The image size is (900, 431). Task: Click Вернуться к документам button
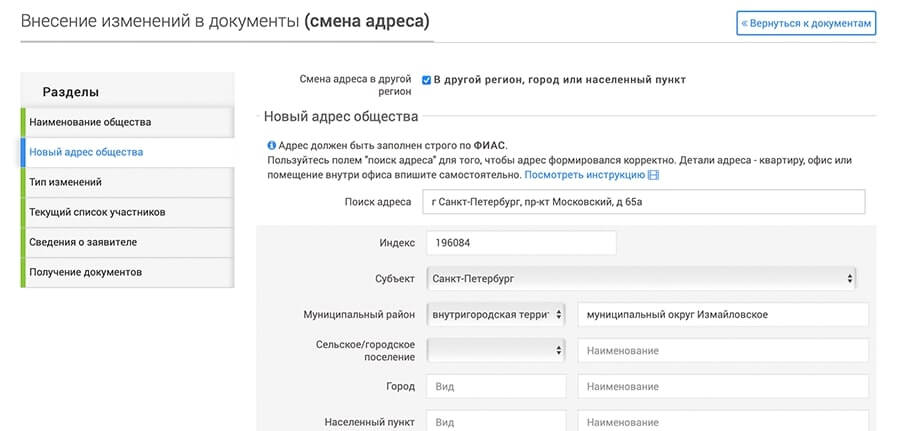[806, 24]
